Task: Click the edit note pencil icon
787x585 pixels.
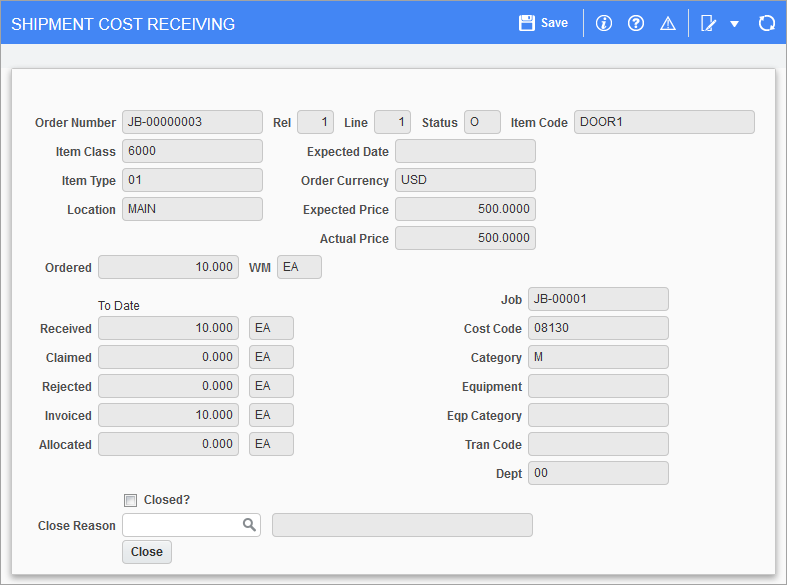Action: [x=708, y=23]
